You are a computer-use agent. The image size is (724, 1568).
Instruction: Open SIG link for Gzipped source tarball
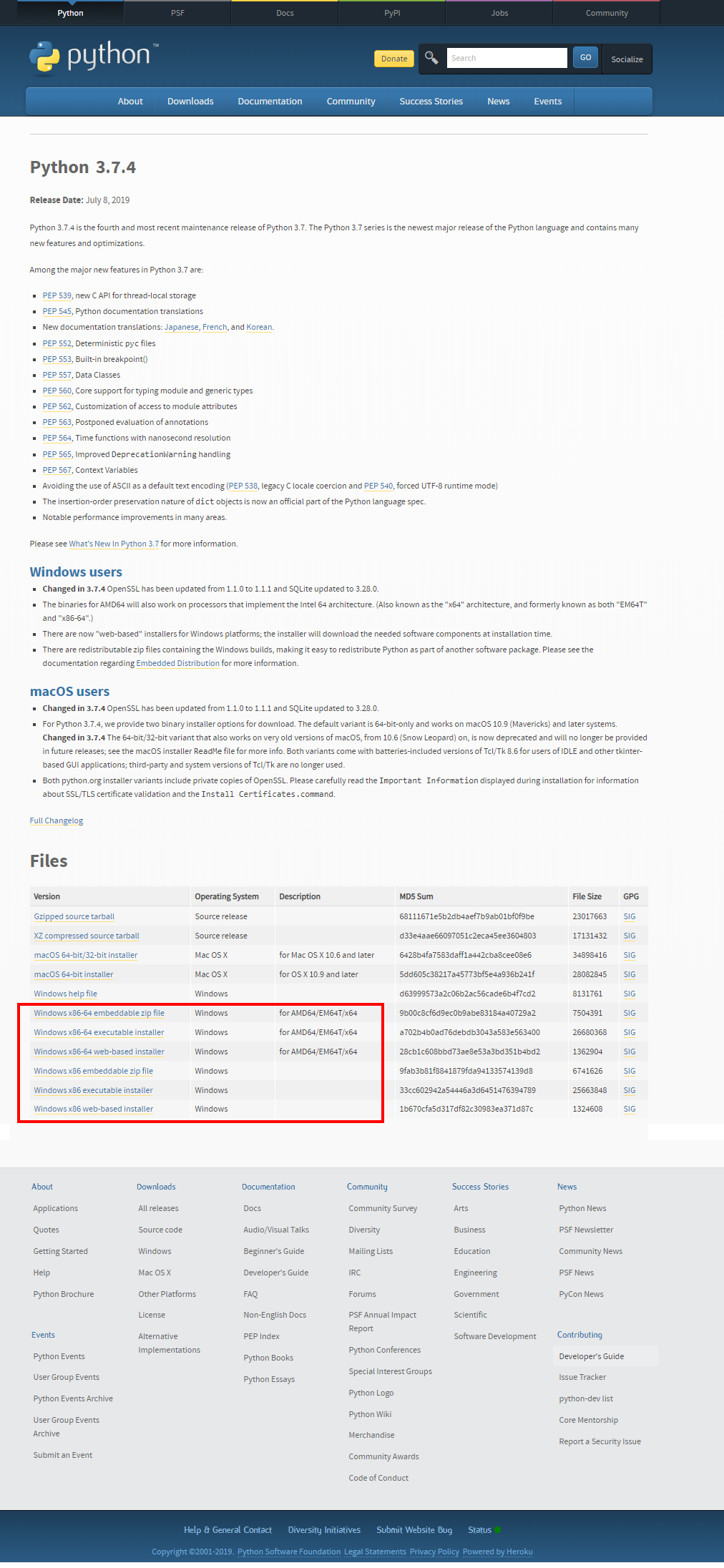(630, 916)
